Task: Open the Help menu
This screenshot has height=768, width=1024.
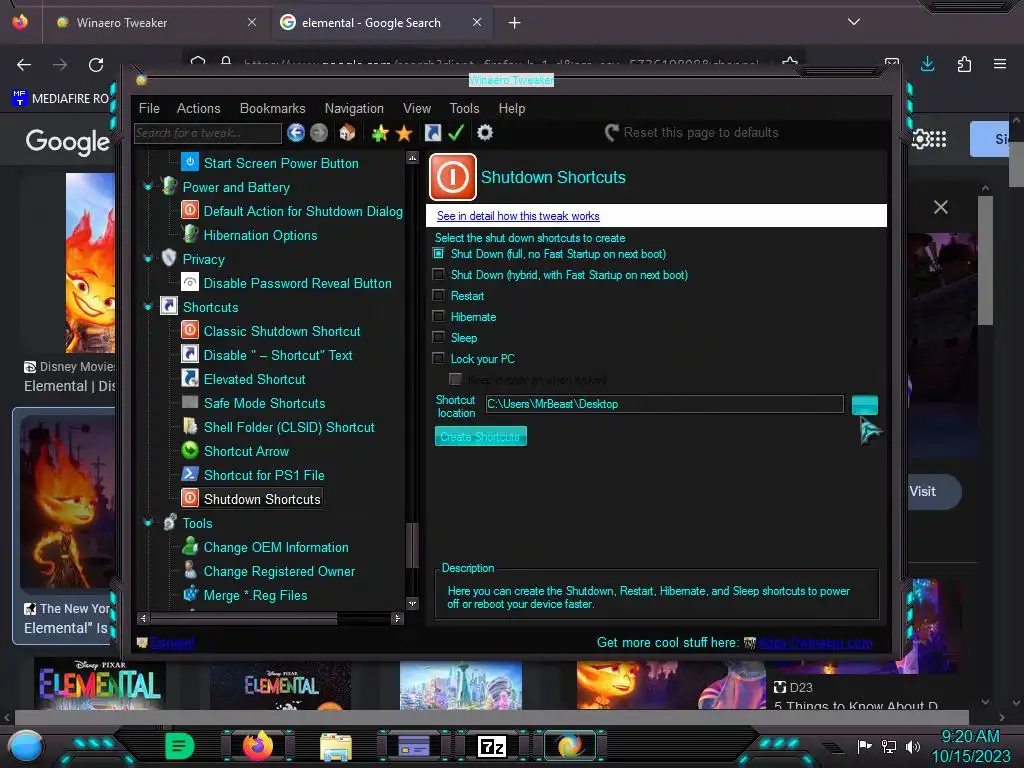Action: [x=512, y=108]
